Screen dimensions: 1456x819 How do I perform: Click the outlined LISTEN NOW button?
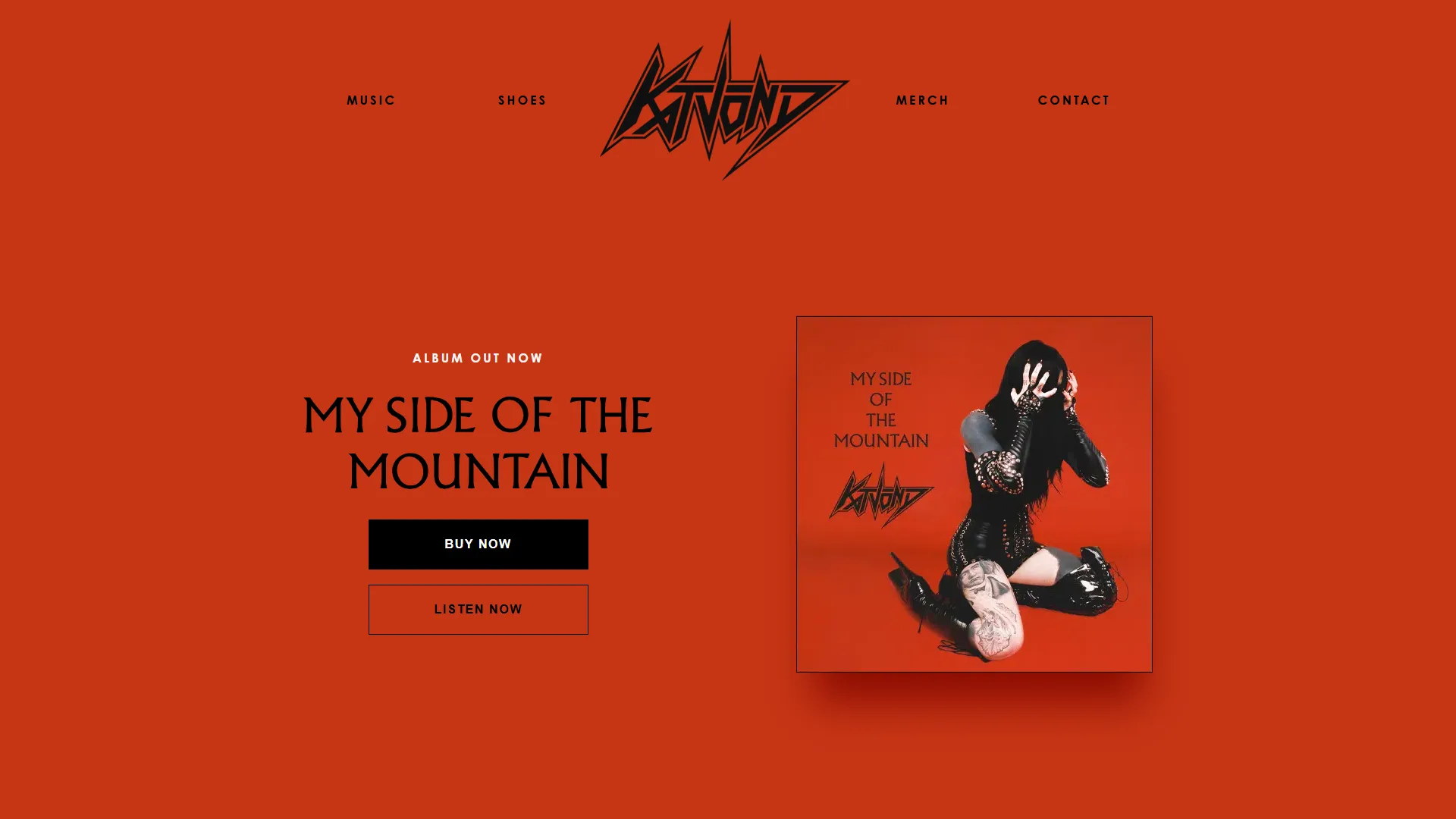click(478, 609)
